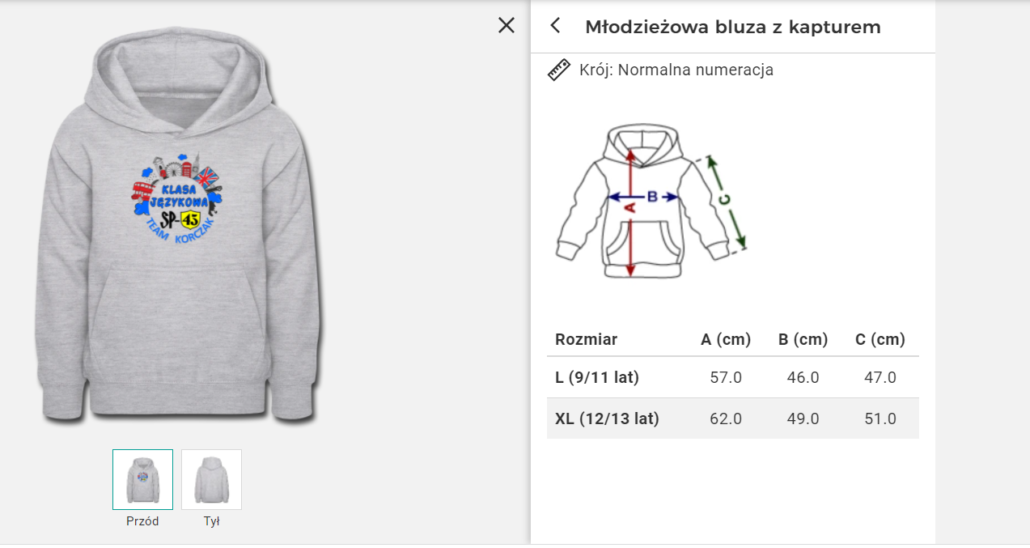The image size is (1030, 548).
Task: Click the Tył label under thumbnail
Action: click(x=211, y=521)
